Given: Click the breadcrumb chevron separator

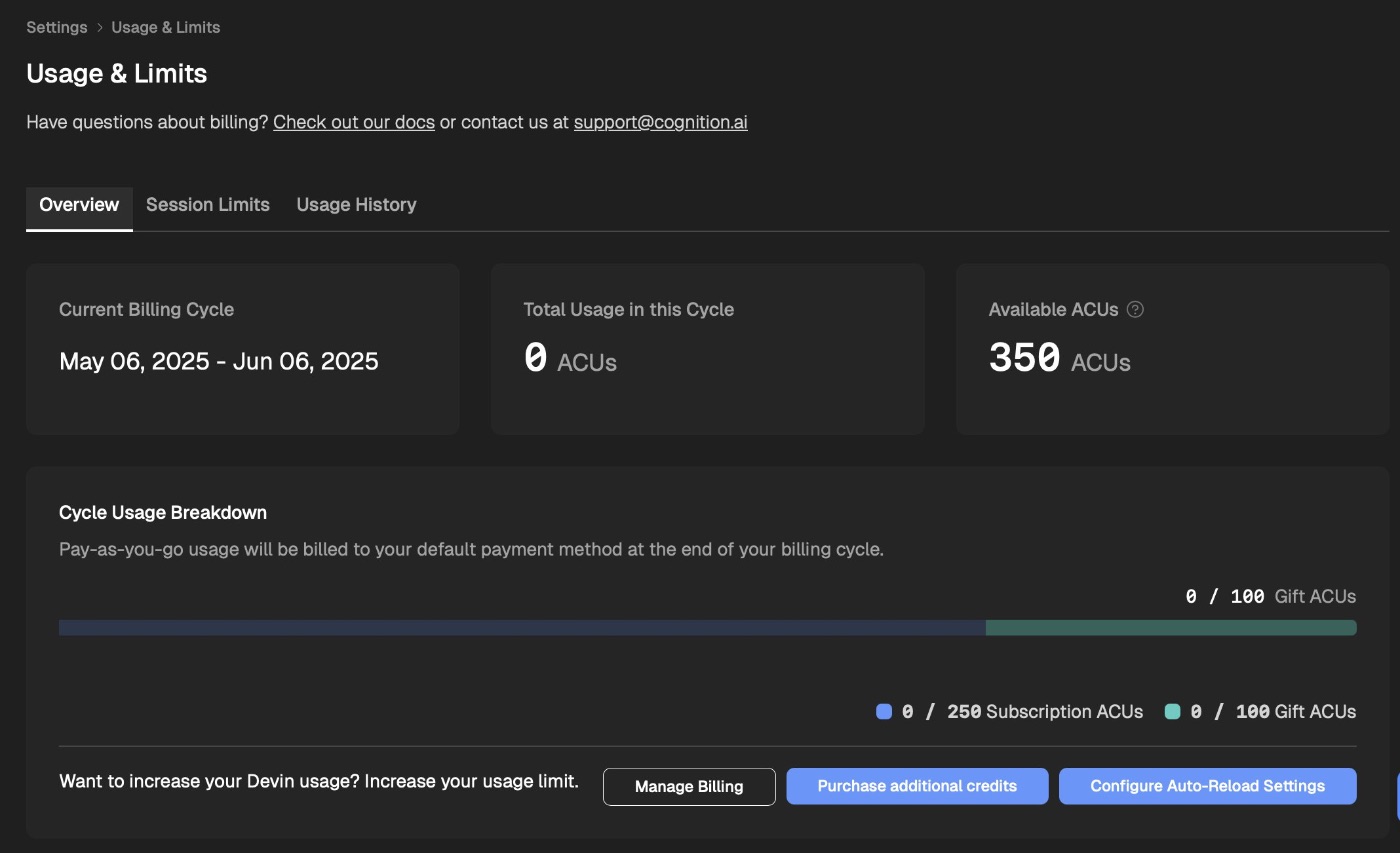Looking at the screenshot, I should 100,28.
